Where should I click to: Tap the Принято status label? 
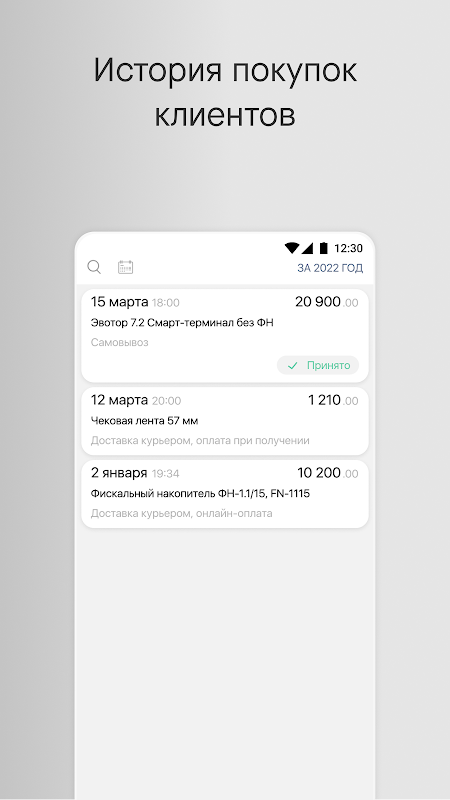pos(329,365)
